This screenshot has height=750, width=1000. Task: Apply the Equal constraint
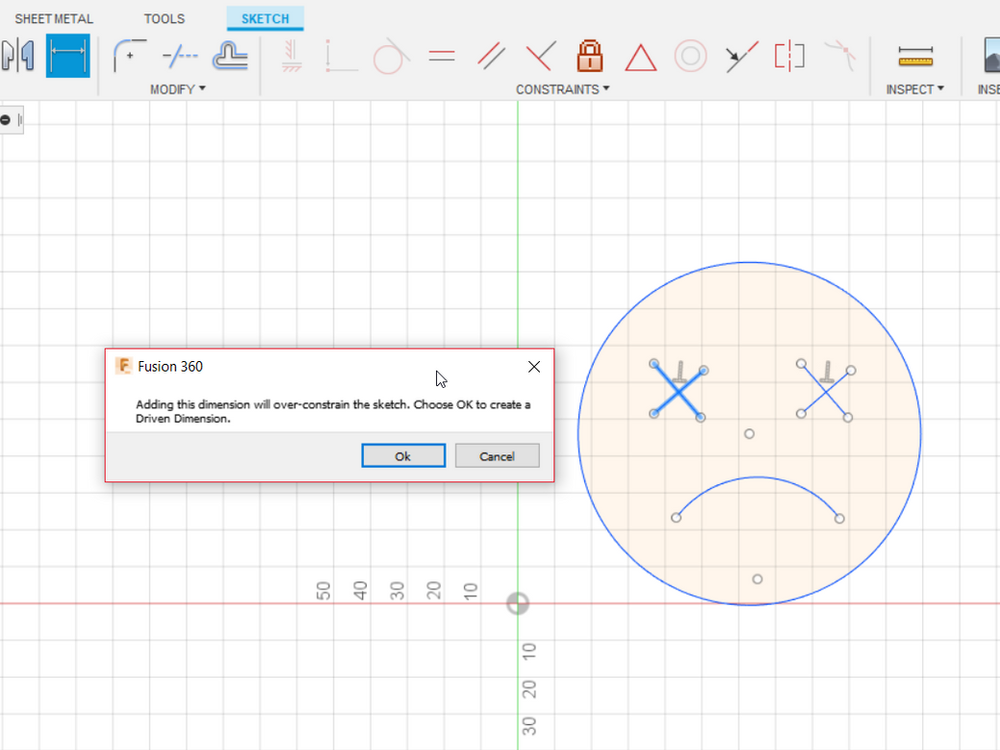pyautogui.click(x=441, y=56)
